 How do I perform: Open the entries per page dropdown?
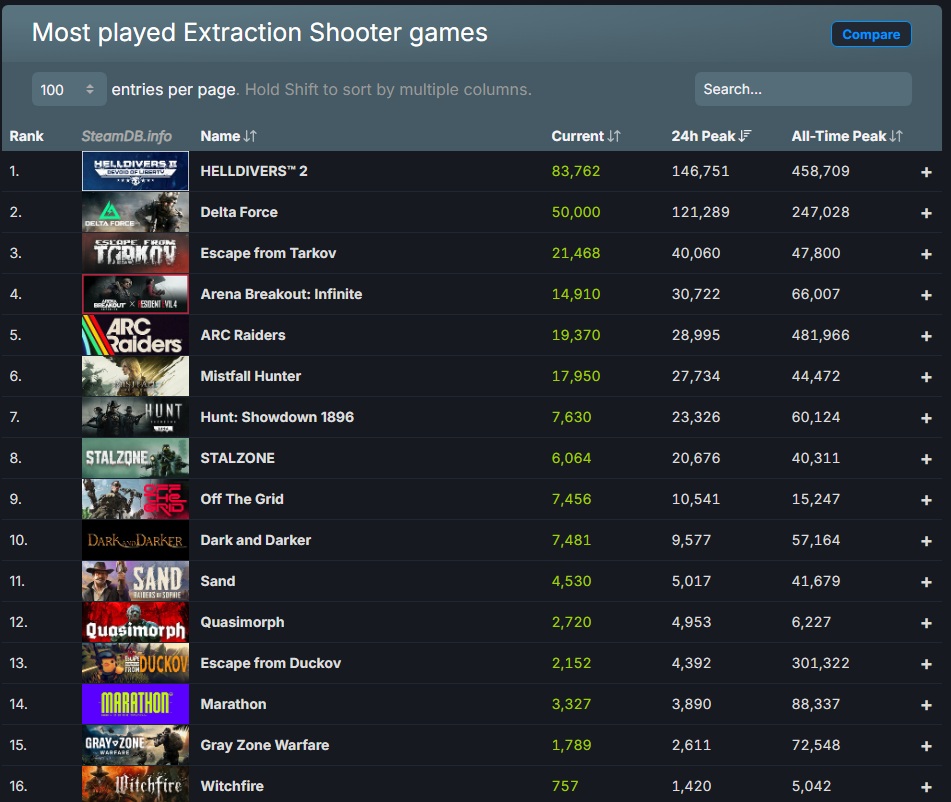(x=69, y=89)
